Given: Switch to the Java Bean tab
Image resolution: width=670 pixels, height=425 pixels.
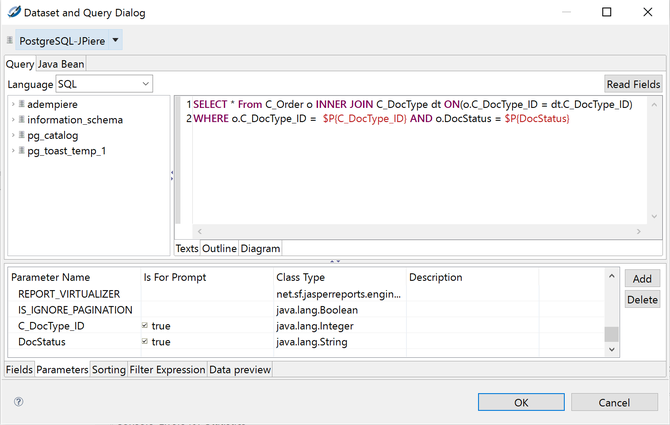Looking at the screenshot, I should pos(61,64).
